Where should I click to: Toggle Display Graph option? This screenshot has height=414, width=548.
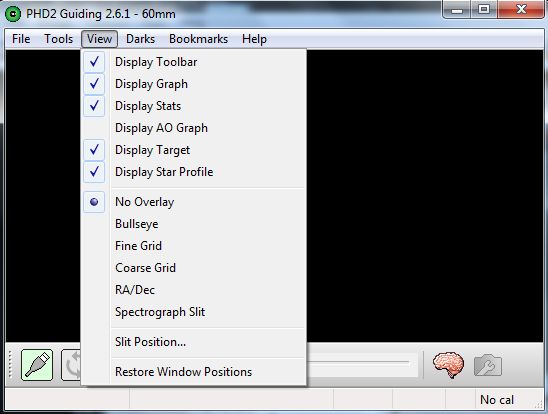(194, 84)
